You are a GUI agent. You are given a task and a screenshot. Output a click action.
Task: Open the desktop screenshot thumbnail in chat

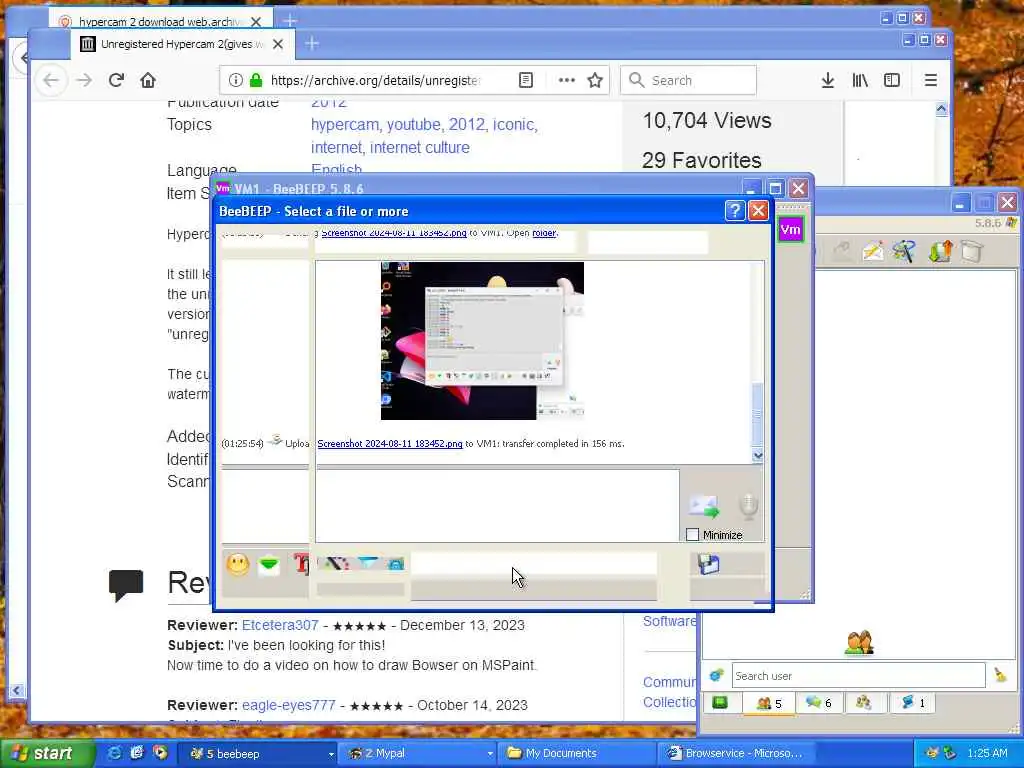pyautogui.click(x=482, y=340)
